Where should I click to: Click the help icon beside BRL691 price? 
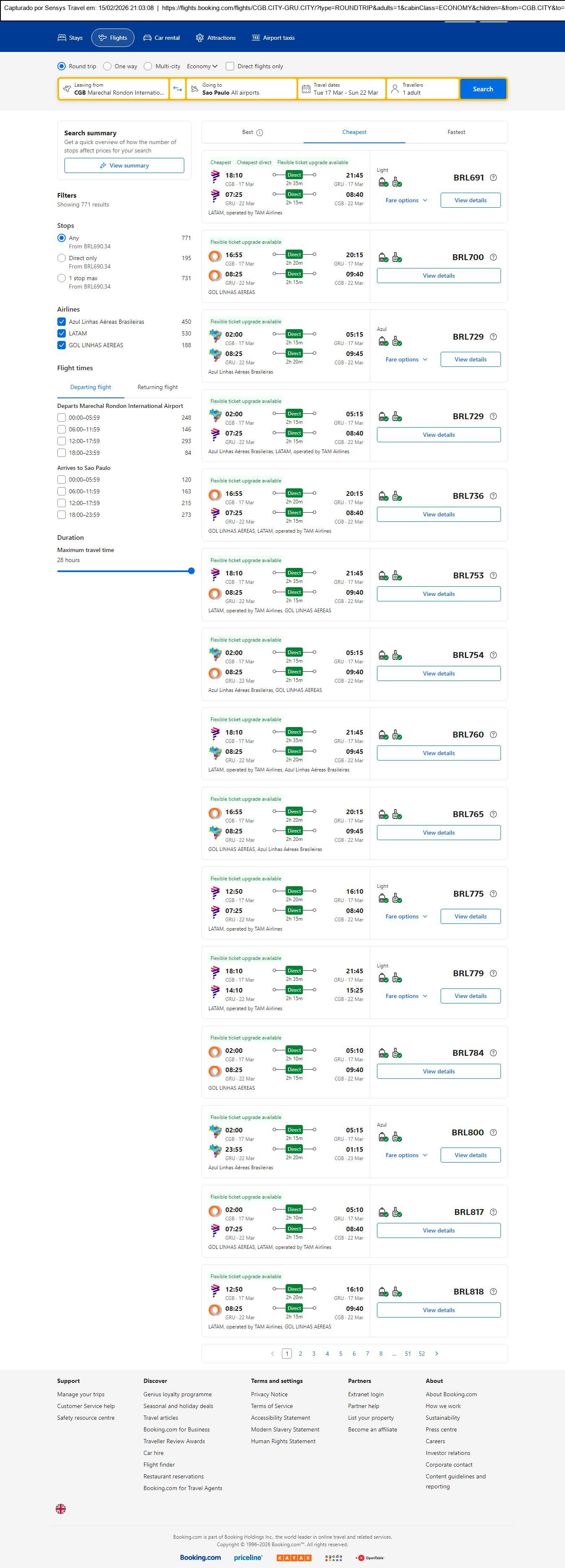[493, 178]
